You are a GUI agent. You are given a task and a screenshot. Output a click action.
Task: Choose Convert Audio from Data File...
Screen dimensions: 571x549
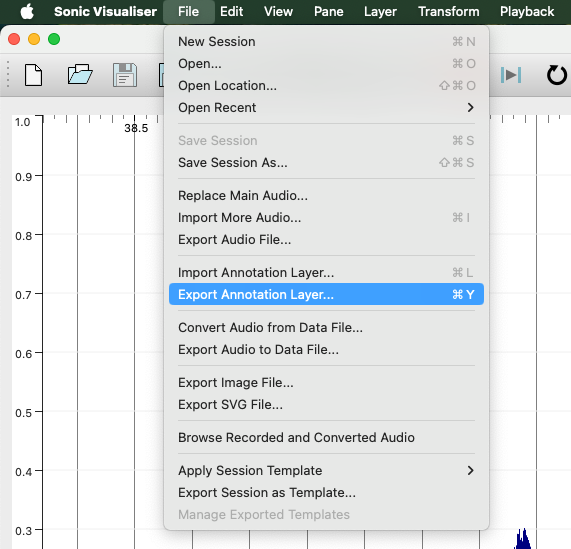(x=326, y=328)
